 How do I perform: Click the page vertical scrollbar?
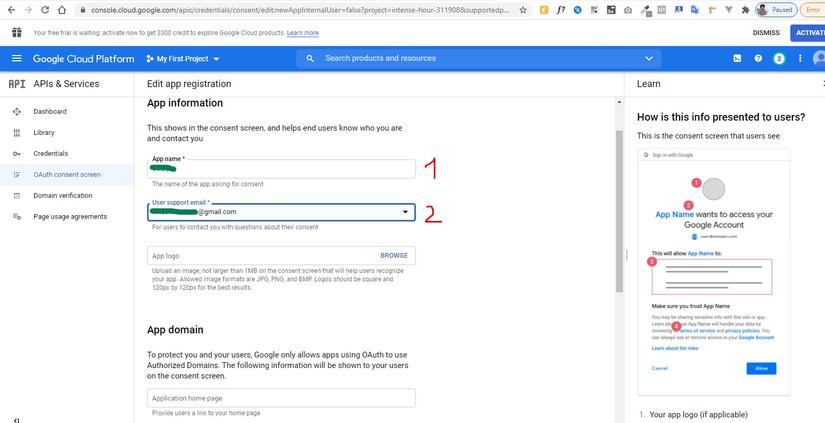pyautogui.click(x=619, y=210)
